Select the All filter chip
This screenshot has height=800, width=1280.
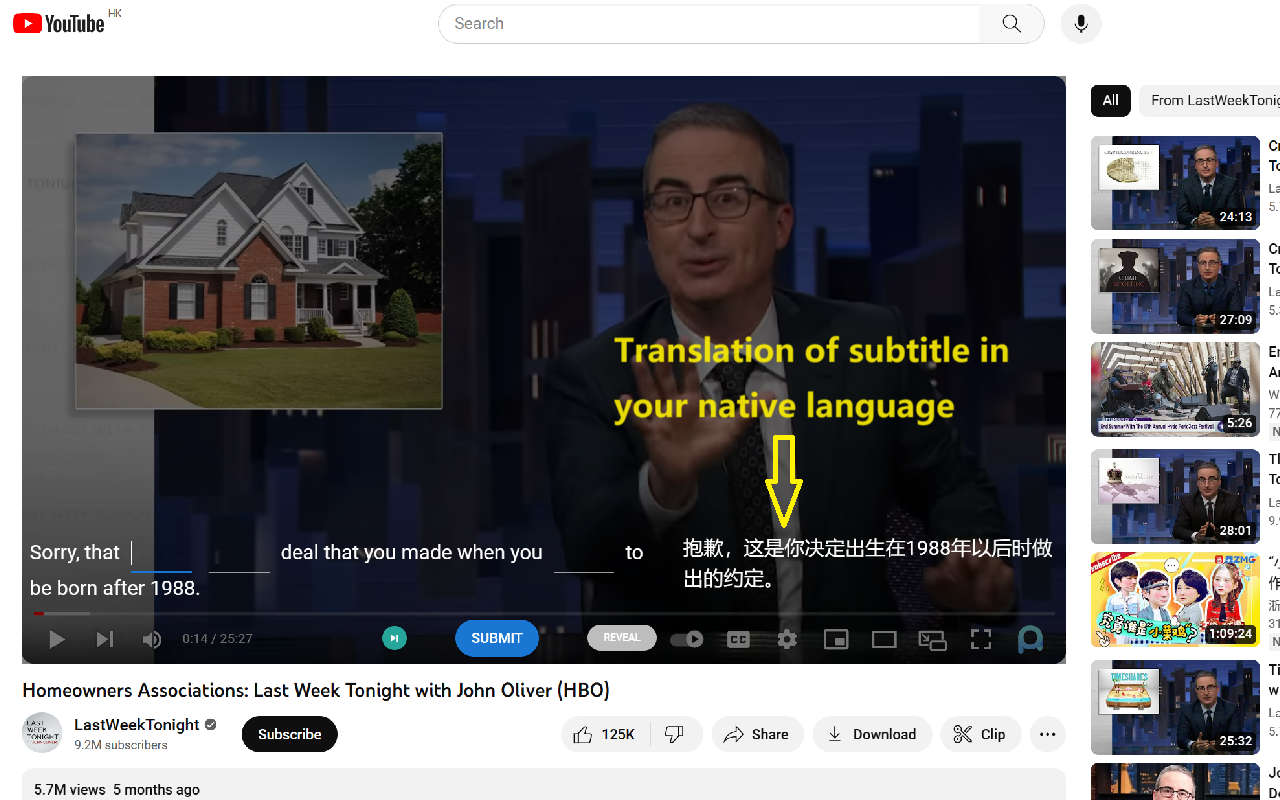tap(1111, 100)
